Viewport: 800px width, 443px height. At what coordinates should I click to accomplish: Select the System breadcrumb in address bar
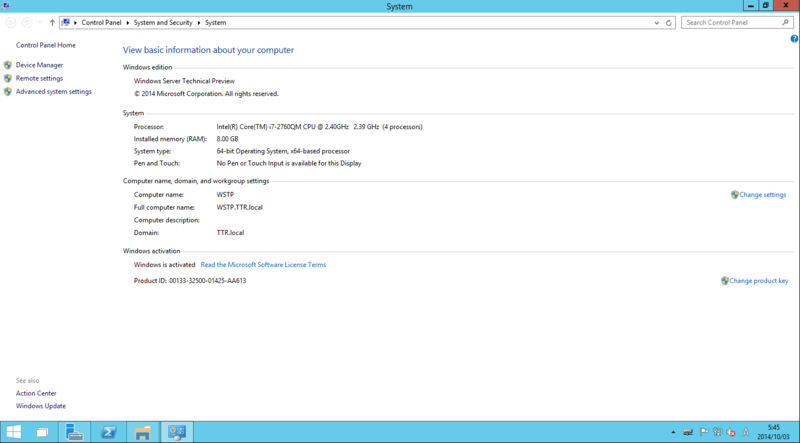pos(215,23)
